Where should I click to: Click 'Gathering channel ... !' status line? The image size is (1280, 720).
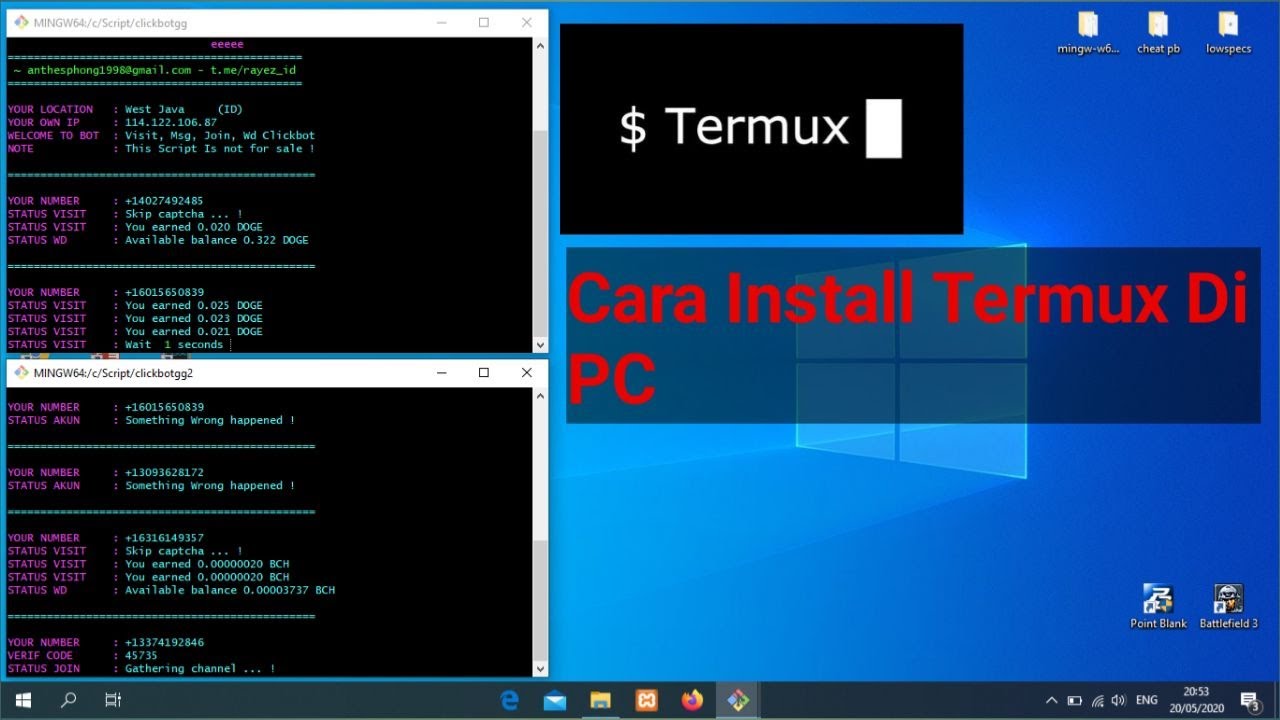pyautogui.click(x=200, y=668)
